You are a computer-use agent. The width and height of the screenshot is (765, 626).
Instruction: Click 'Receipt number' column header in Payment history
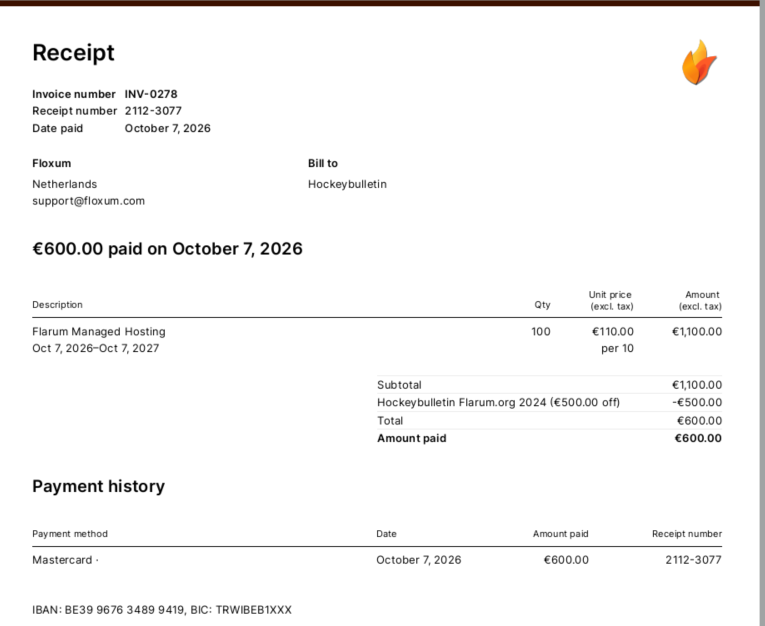pyautogui.click(x=687, y=534)
